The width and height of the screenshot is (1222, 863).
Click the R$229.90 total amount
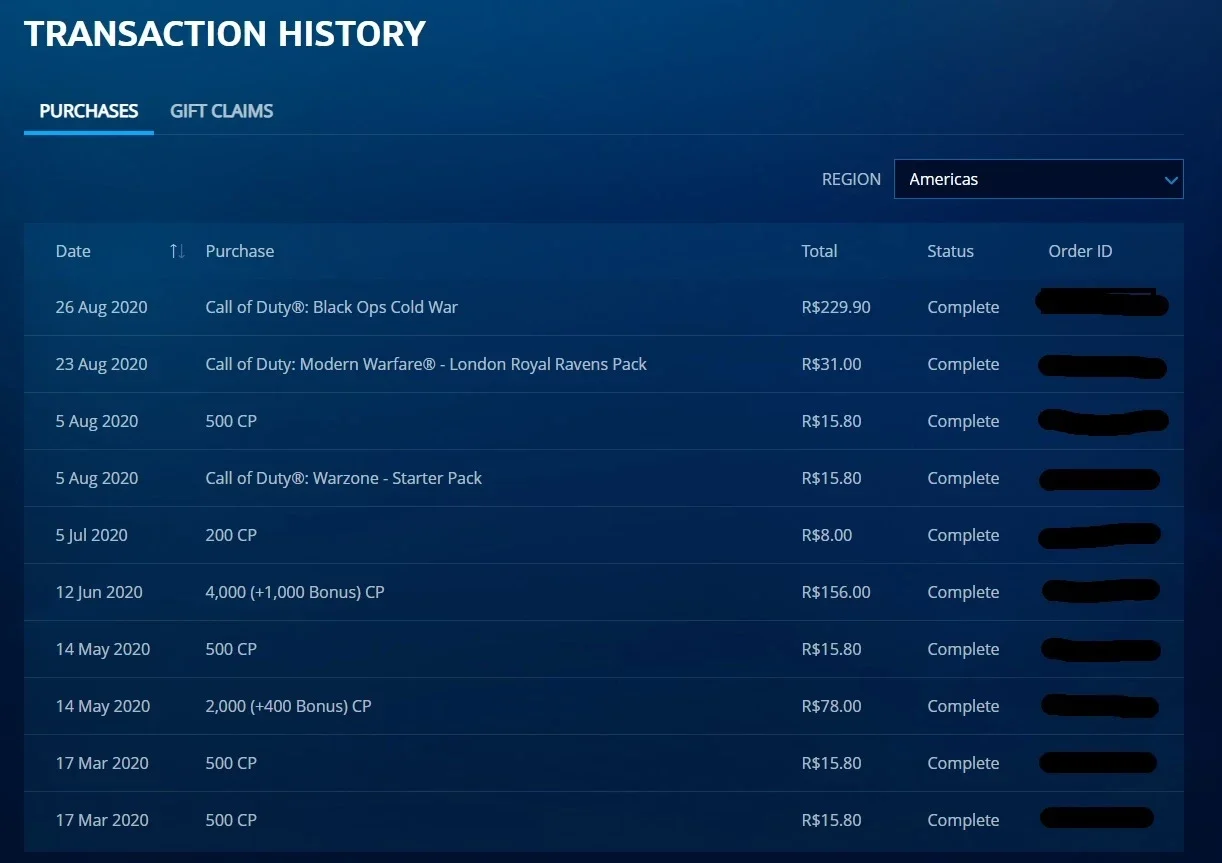pos(836,307)
